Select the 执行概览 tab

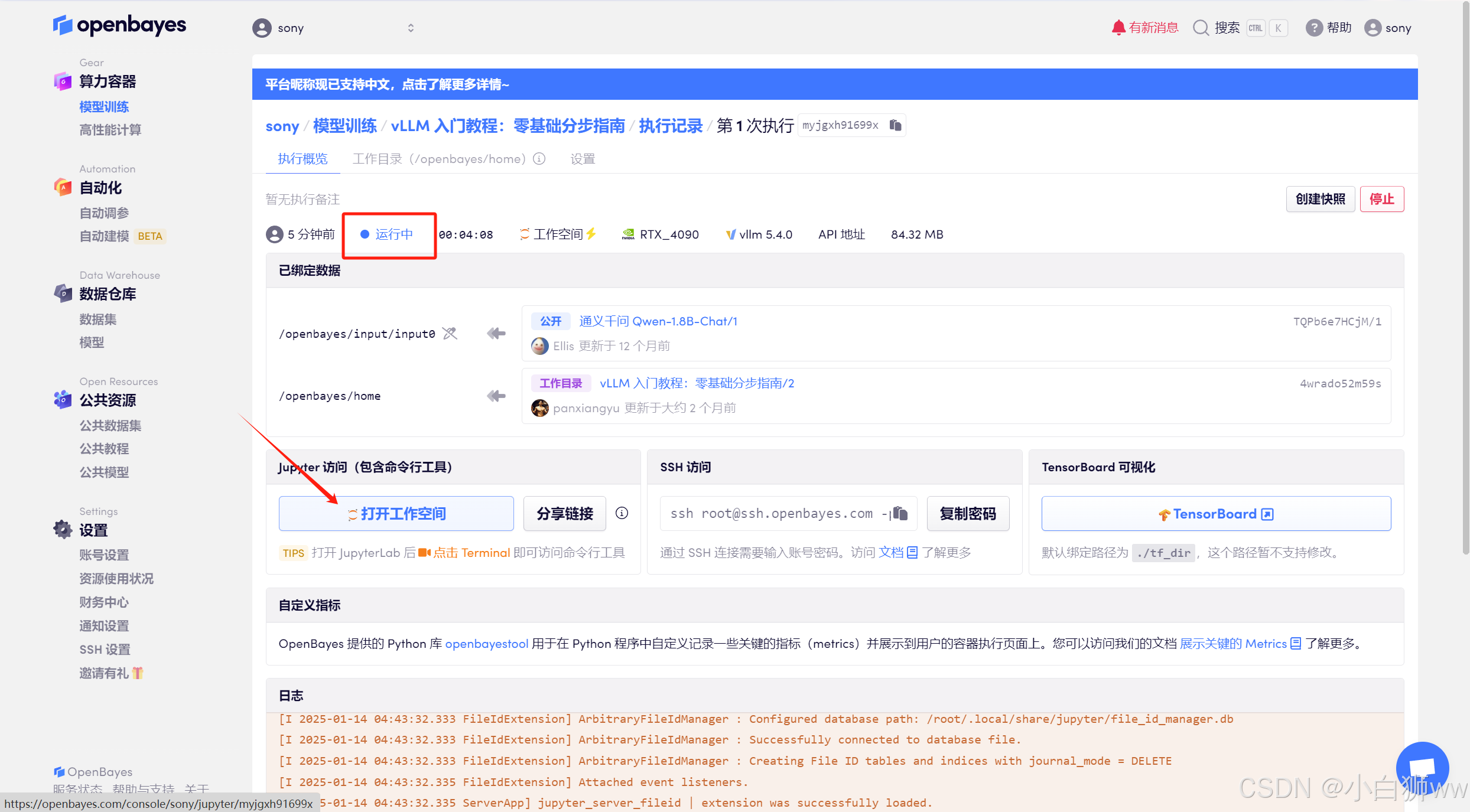303,159
